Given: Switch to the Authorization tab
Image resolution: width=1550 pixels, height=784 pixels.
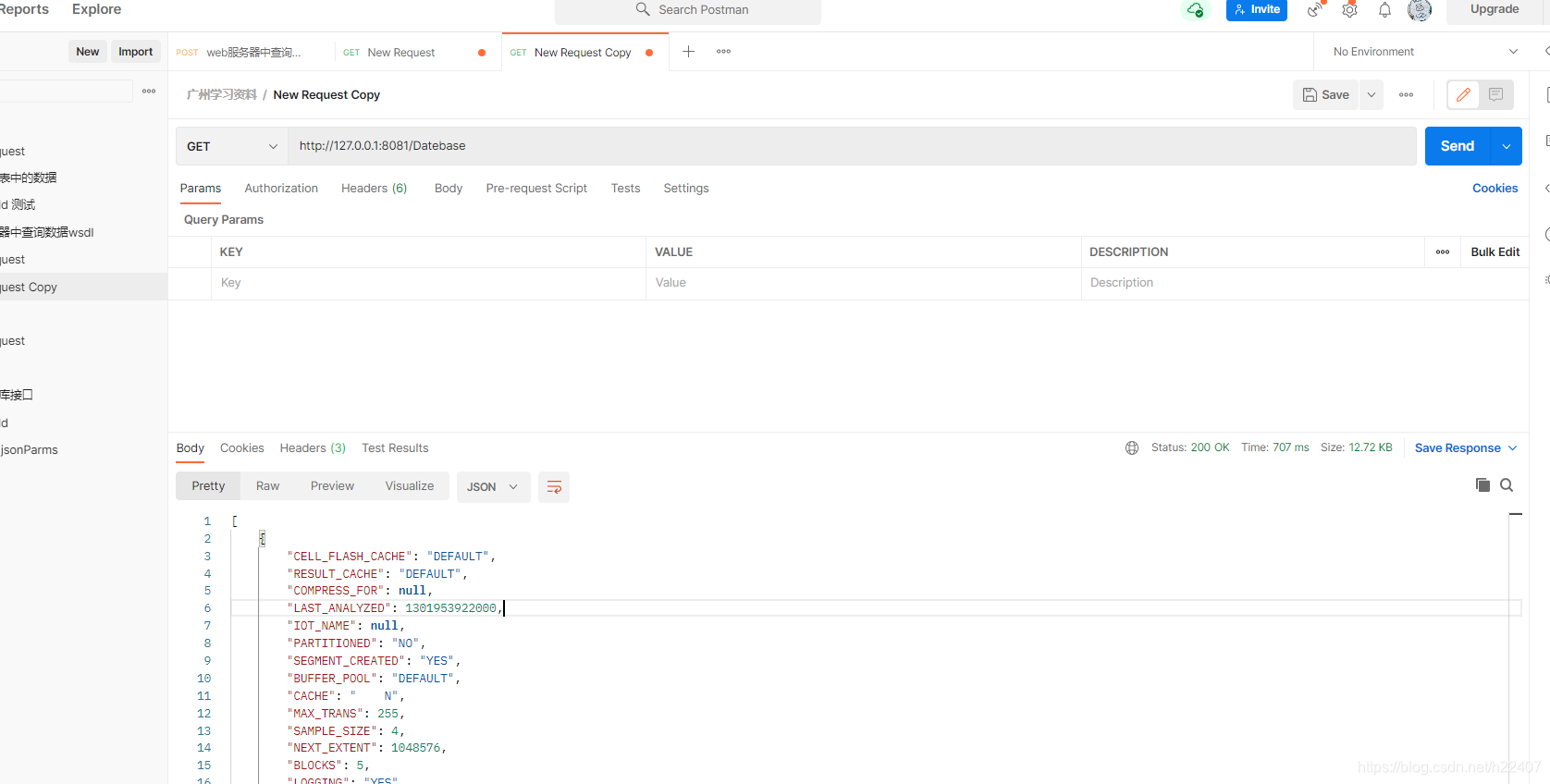Looking at the screenshot, I should pos(281,188).
